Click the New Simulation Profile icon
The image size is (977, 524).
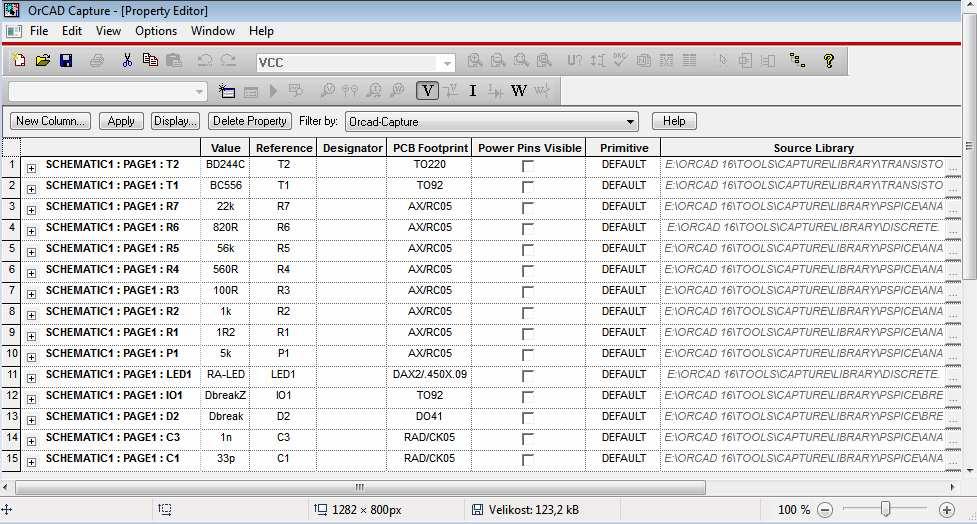(x=226, y=91)
